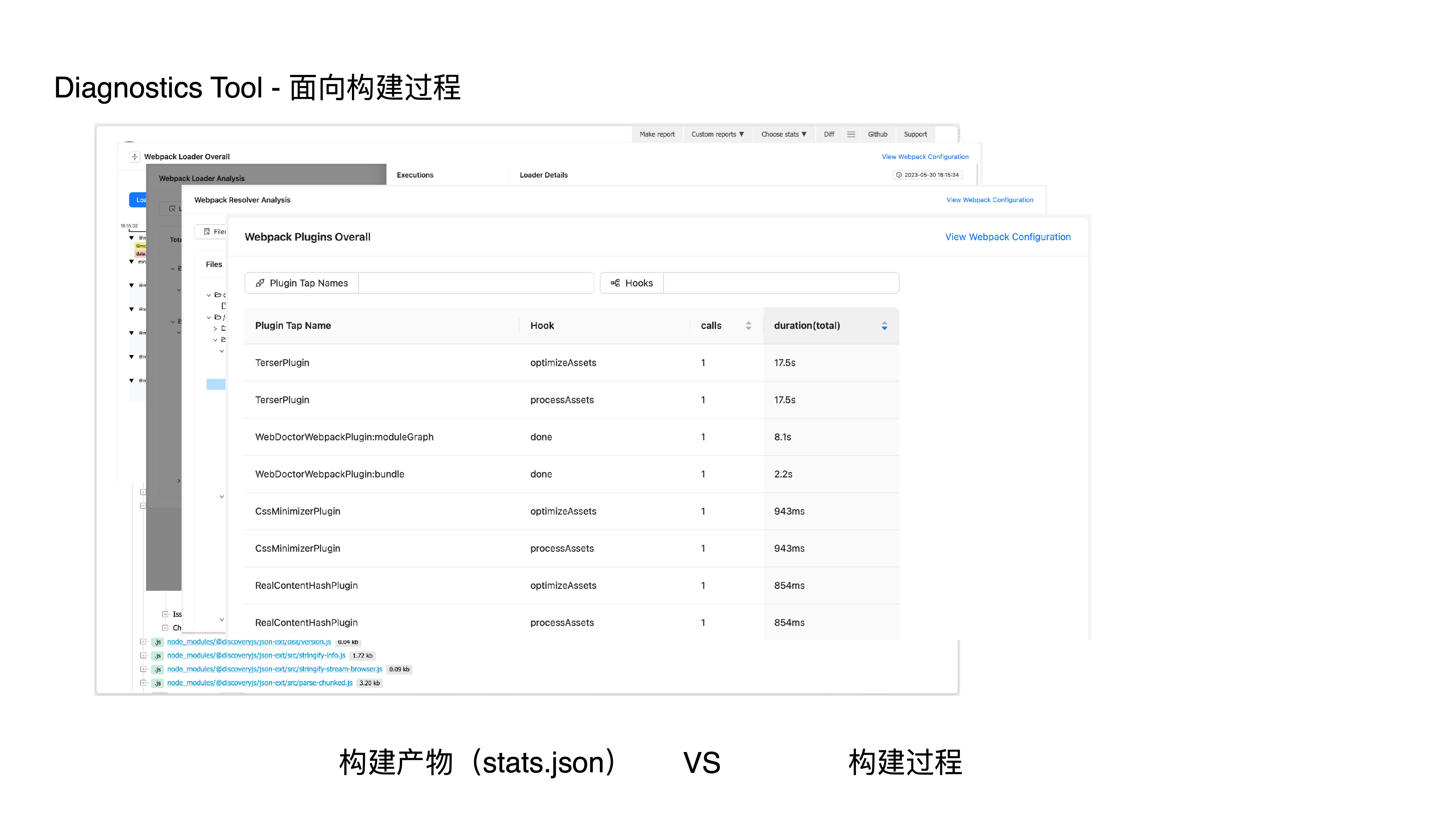Click the plug icon in Plugin Tap Names
1456x819 pixels.
[260, 283]
